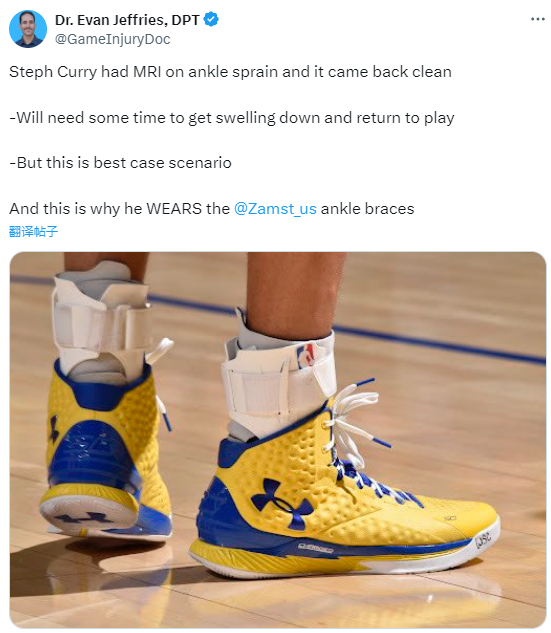Click the blue court line in the photo
This screenshot has height=633, width=551.
(347, 330)
